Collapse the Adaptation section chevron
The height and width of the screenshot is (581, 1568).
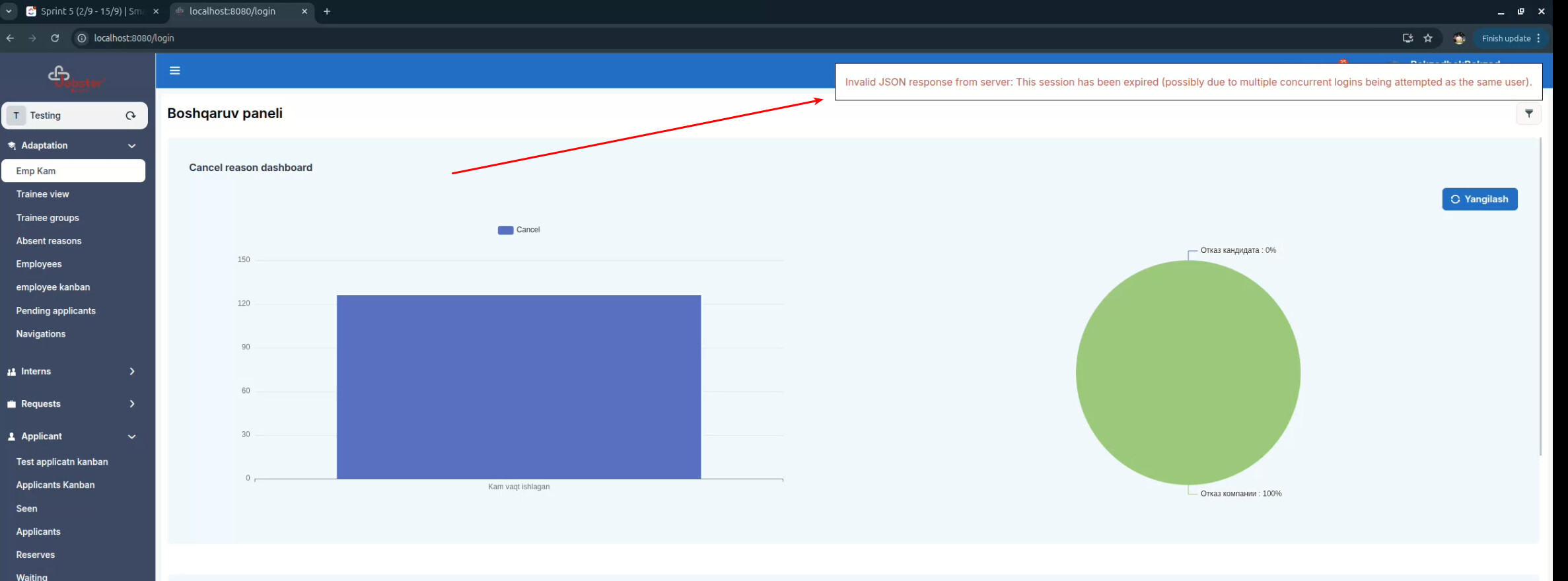click(132, 146)
